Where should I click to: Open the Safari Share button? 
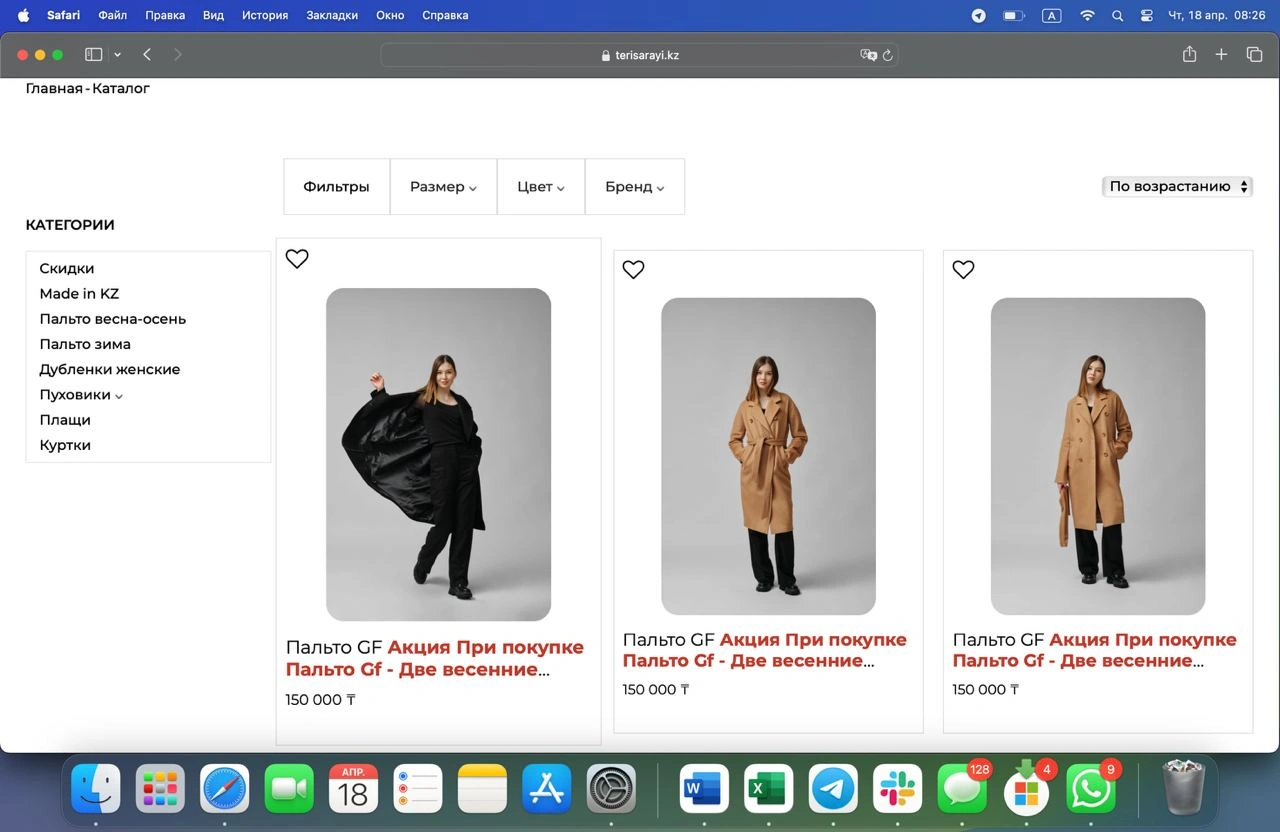pyautogui.click(x=1189, y=55)
